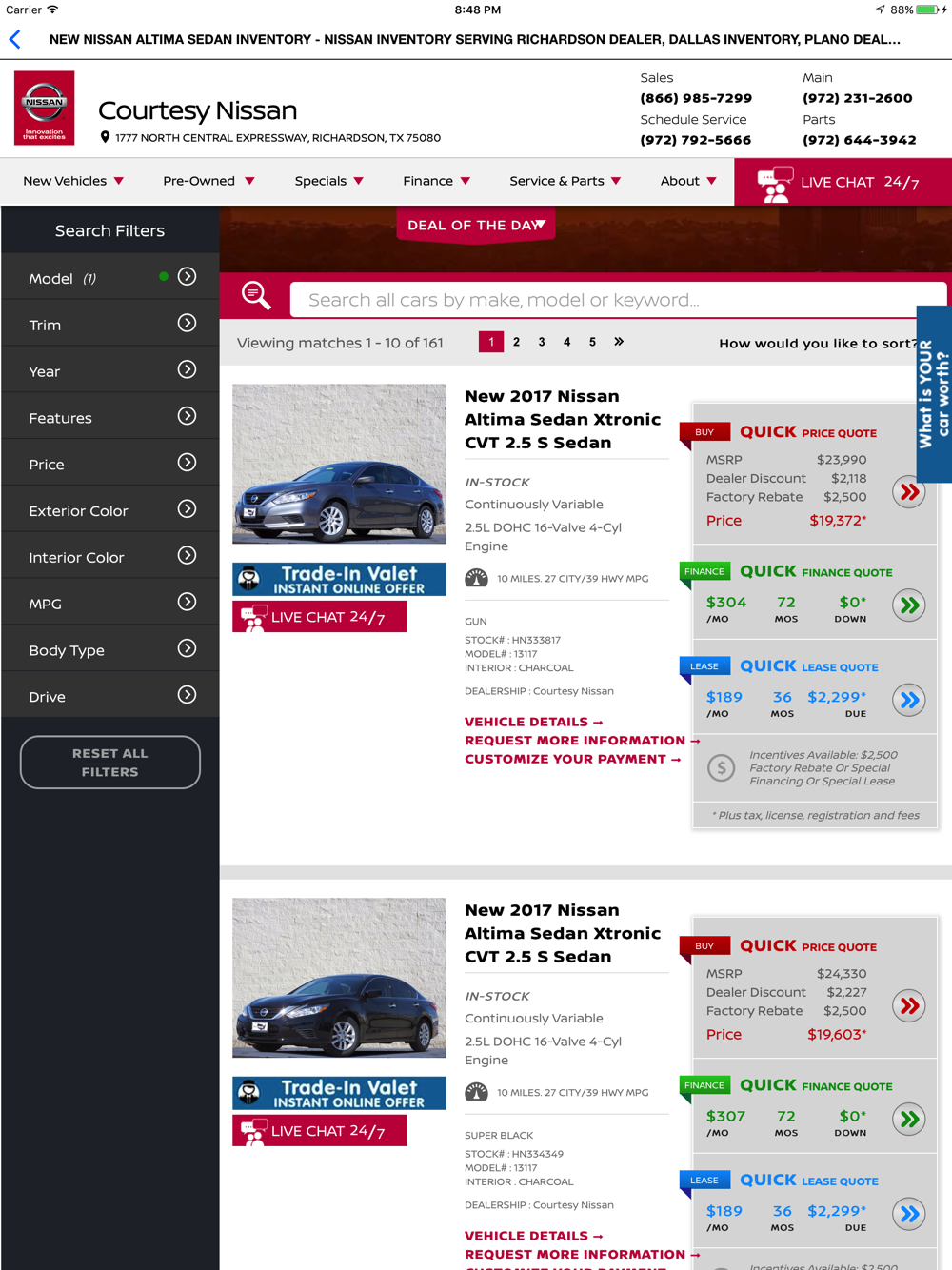Expand the Body Type filter
Viewport: 952px width, 1270px height.
188,649
